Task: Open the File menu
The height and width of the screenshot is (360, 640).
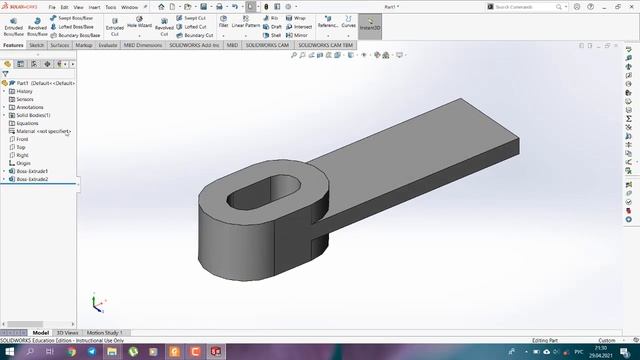Action: coord(52,7)
